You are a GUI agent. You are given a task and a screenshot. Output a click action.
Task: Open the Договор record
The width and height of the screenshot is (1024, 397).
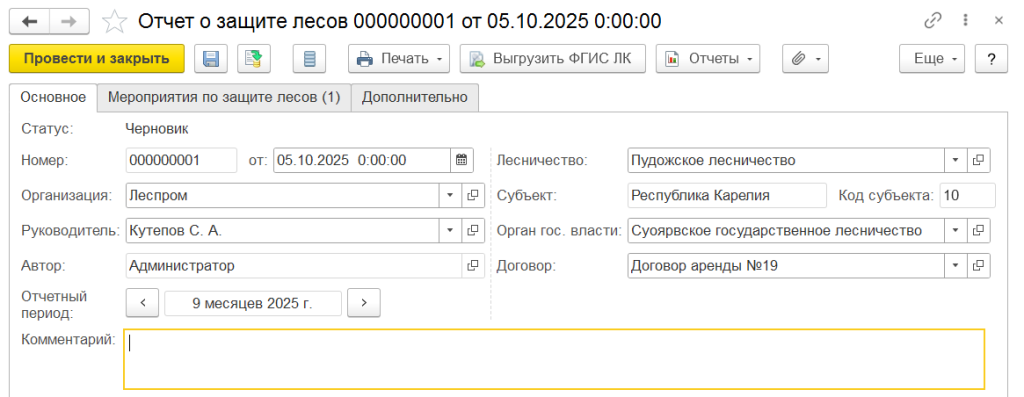979,266
